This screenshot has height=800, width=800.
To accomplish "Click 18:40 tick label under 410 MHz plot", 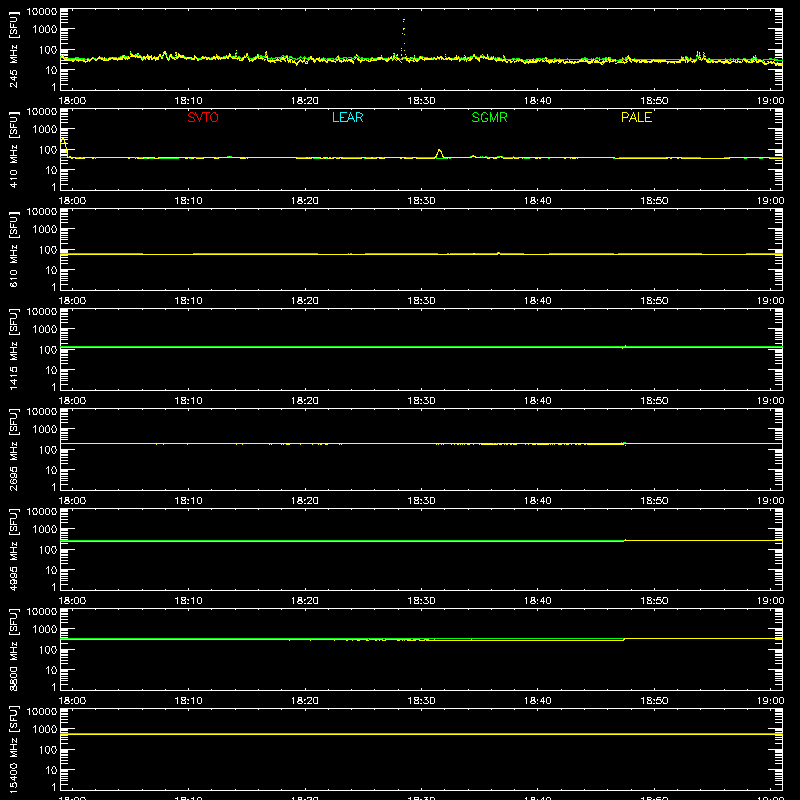I will (x=538, y=201).
